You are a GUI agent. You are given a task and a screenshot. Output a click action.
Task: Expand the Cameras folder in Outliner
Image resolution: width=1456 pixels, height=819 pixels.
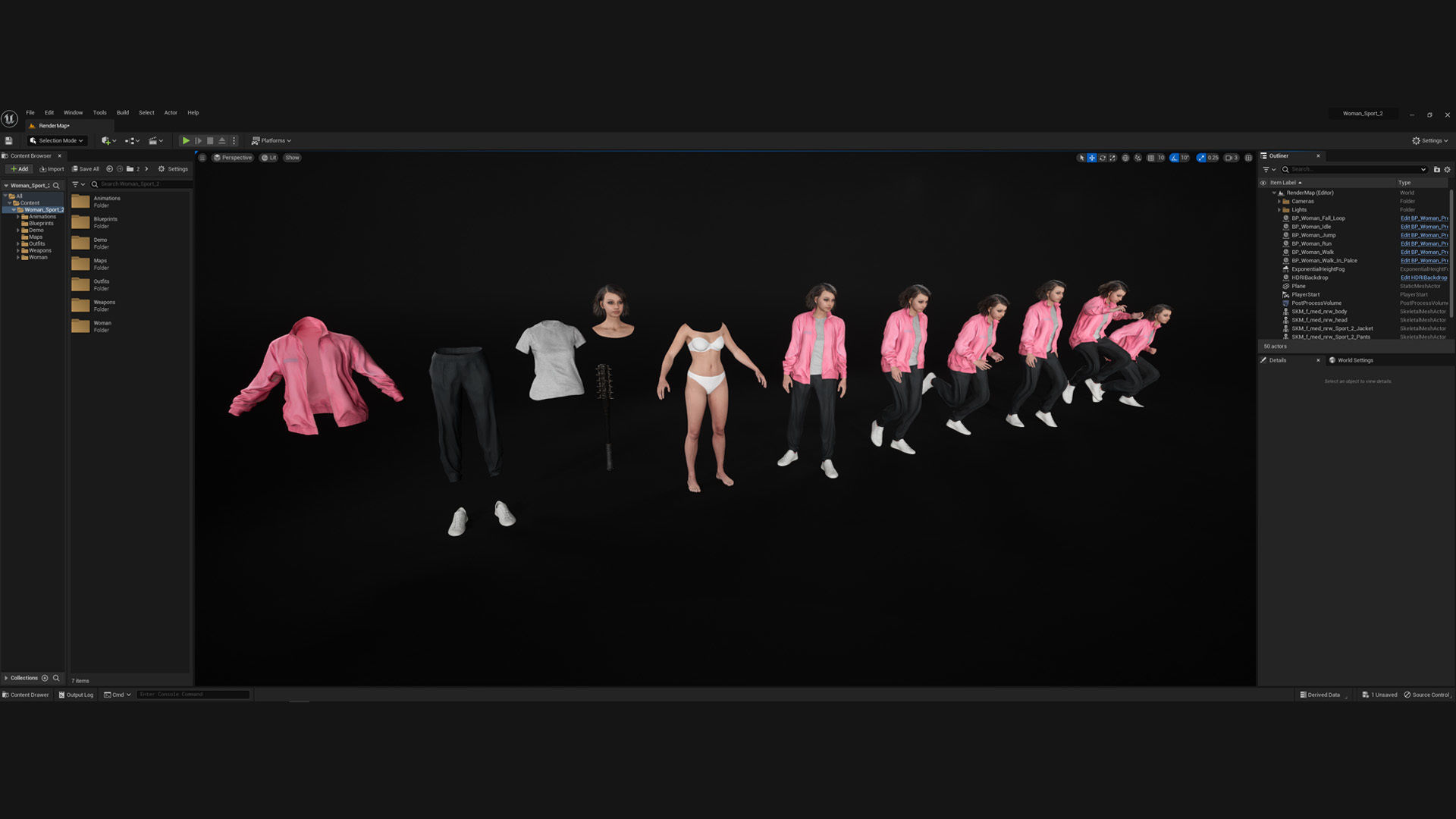pos(1279,202)
